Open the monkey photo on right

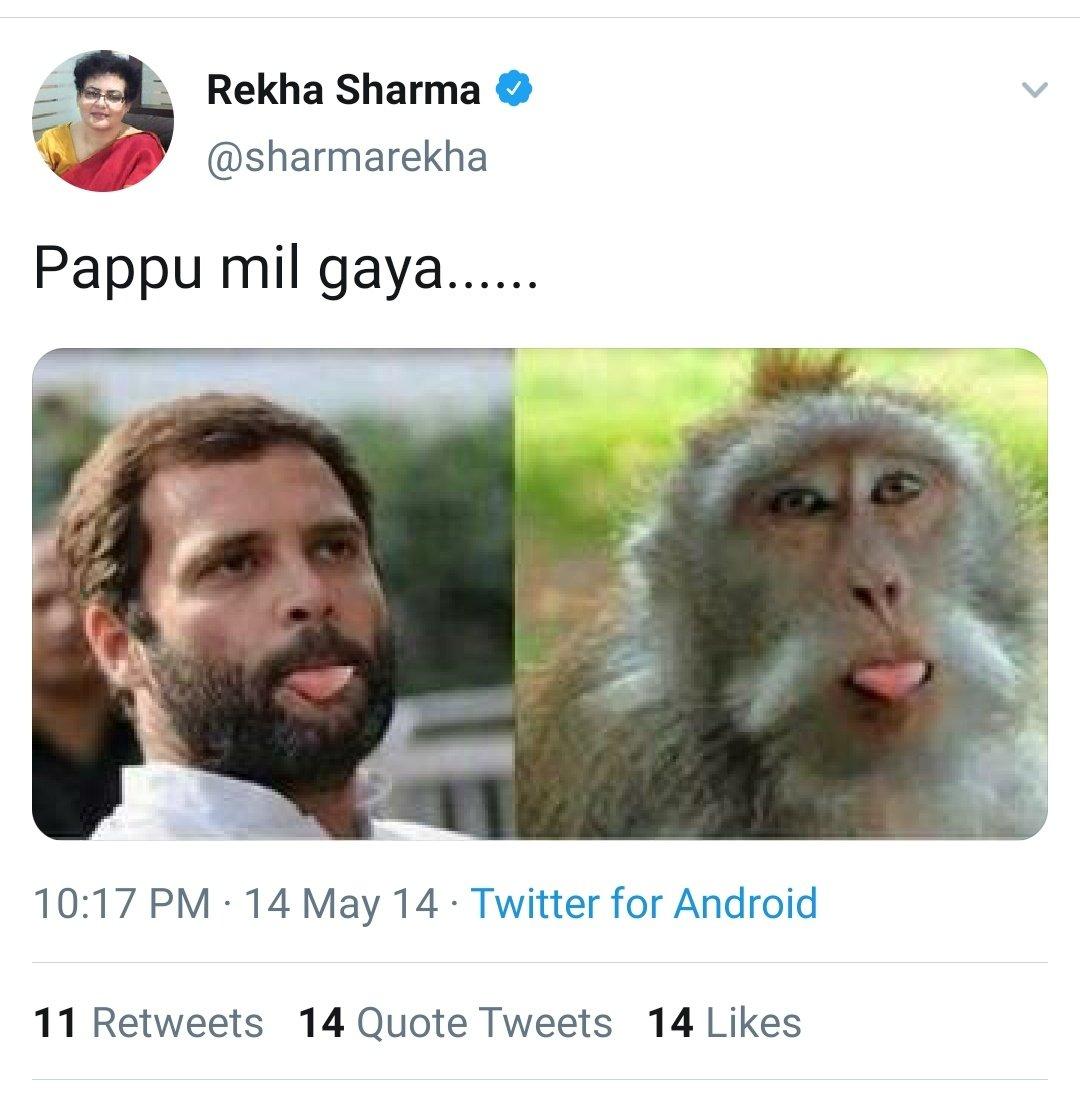pyautogui.click(x=781, y=593)
